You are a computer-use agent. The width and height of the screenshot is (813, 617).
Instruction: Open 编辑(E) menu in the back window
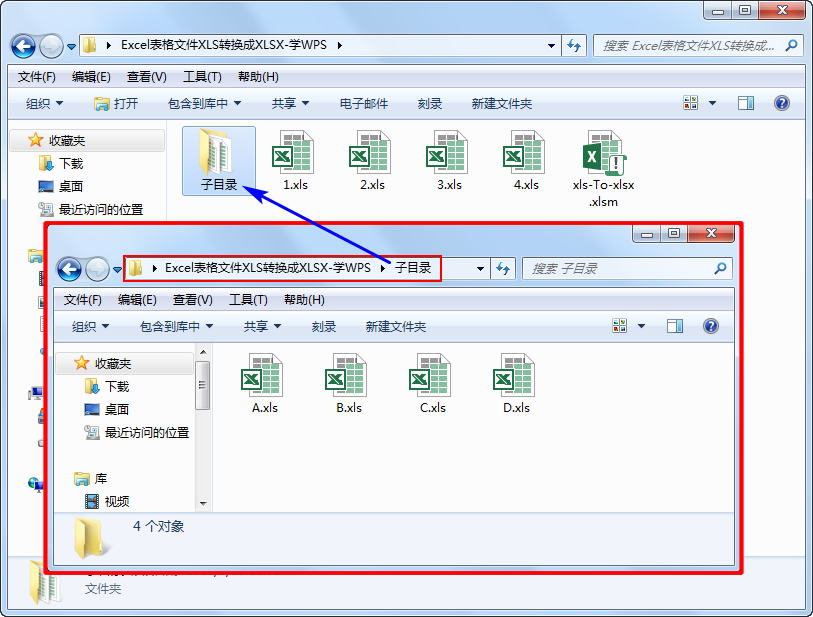tap(91, 77)
